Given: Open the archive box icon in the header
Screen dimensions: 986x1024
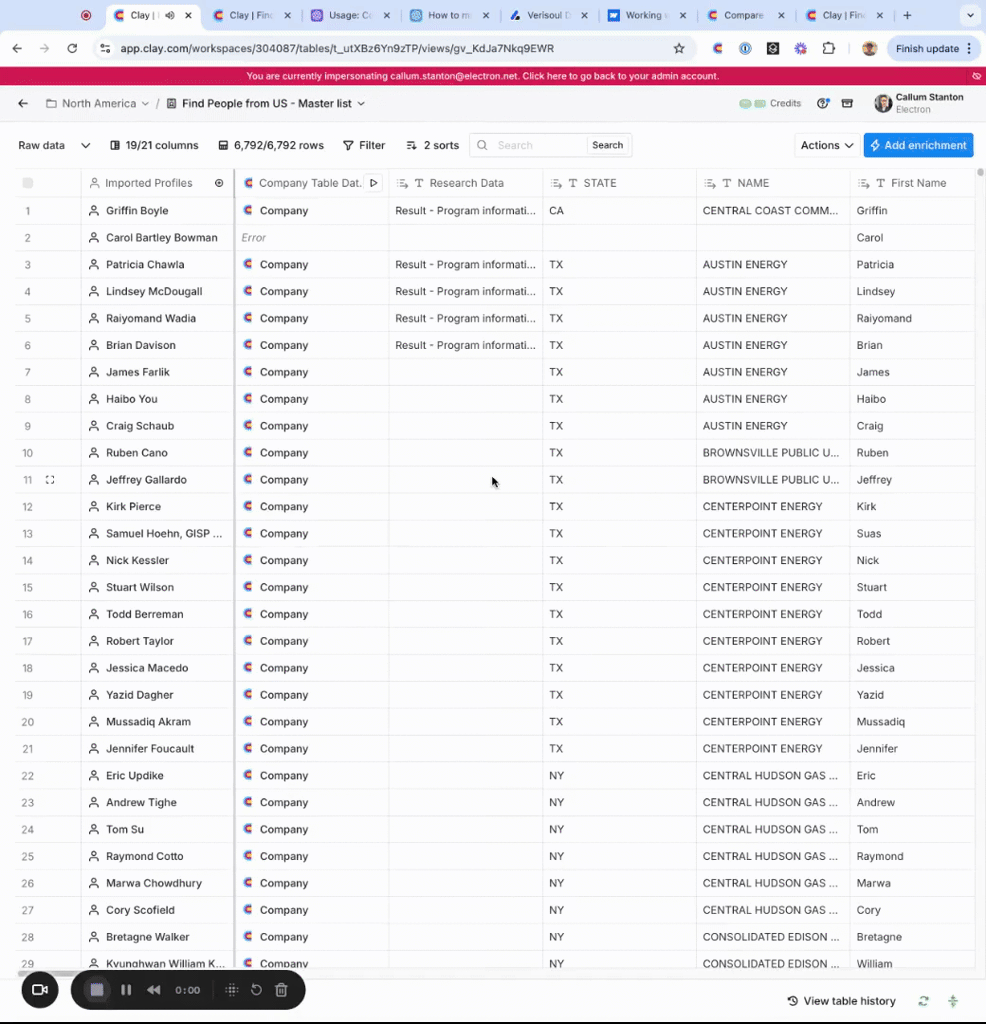Looking at the screenshot, I should point(847,103).
